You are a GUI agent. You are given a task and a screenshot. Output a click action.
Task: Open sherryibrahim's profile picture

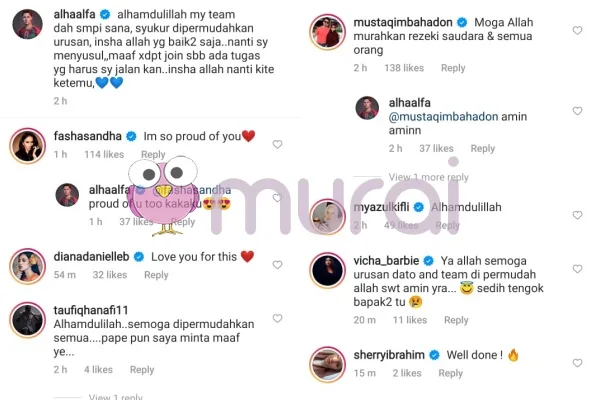(x=327, y=364)
